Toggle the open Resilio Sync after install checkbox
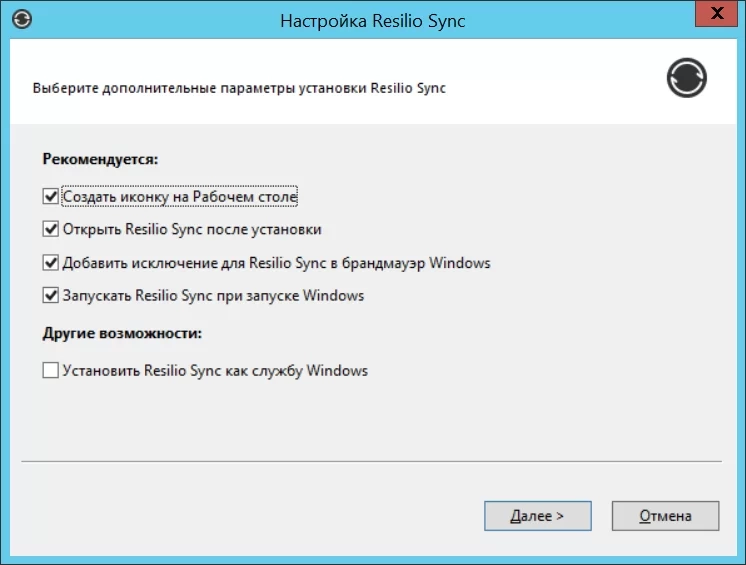The width and height of the screenshot is (746, 565). (51, 230)
